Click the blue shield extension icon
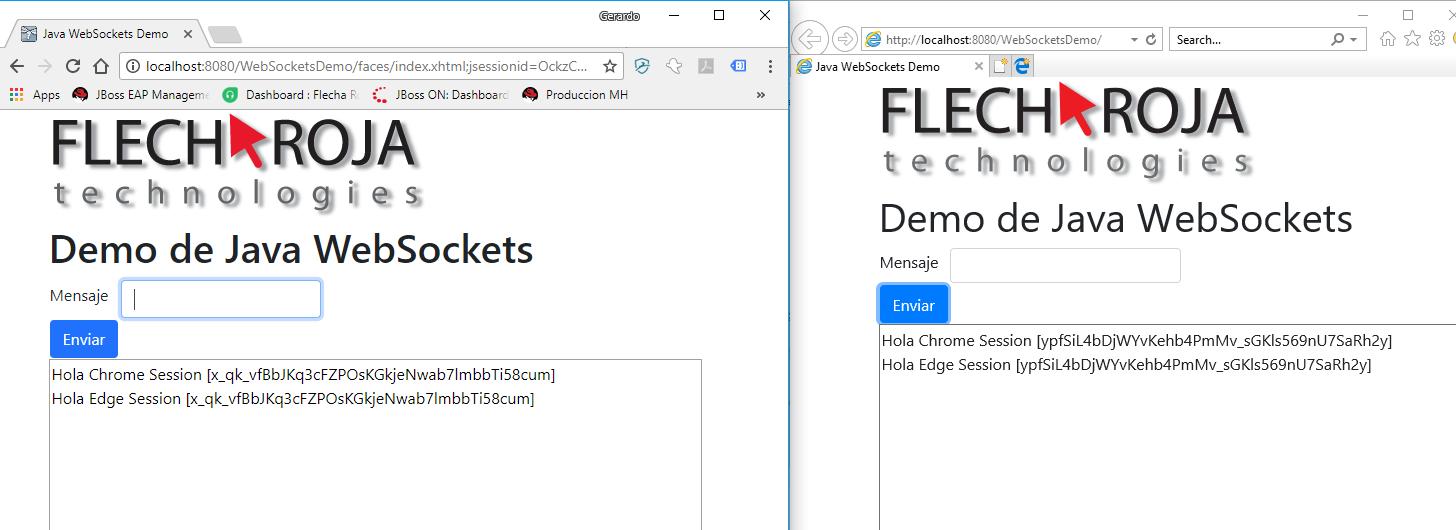This screenshot has height=530, width=1456. 642,67
